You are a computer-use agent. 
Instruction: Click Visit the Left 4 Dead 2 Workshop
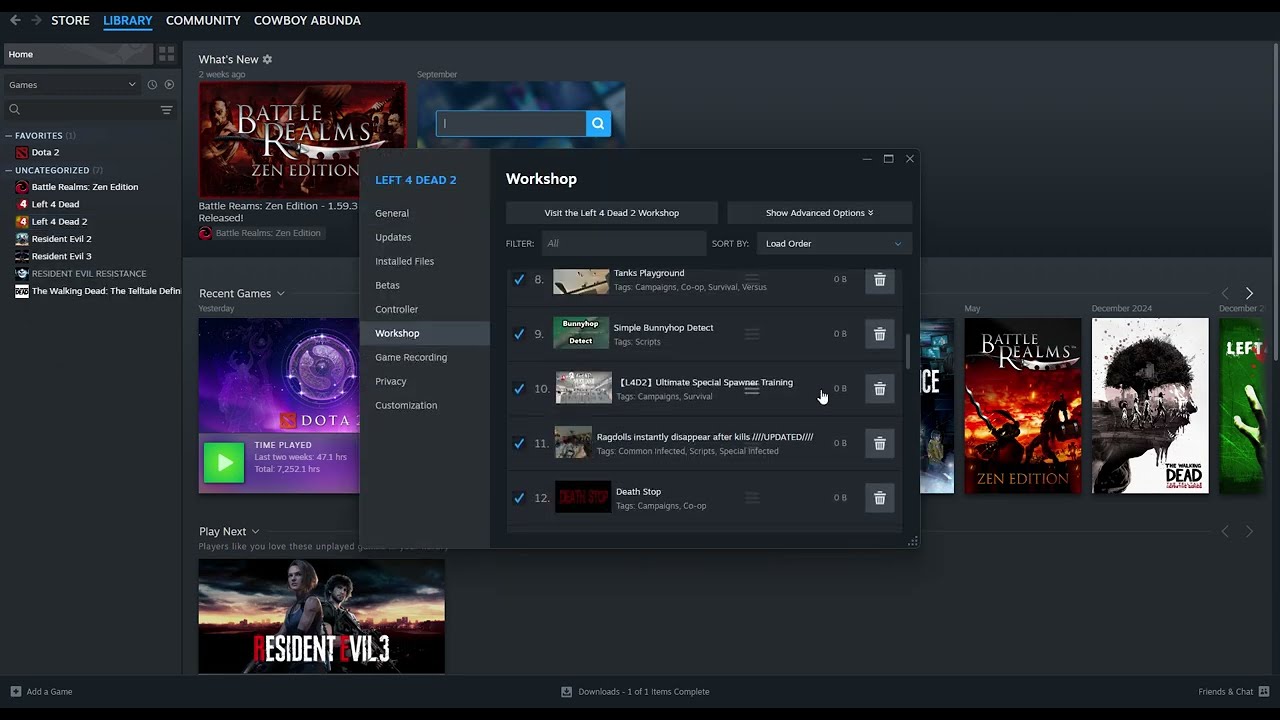pos(612,213)
